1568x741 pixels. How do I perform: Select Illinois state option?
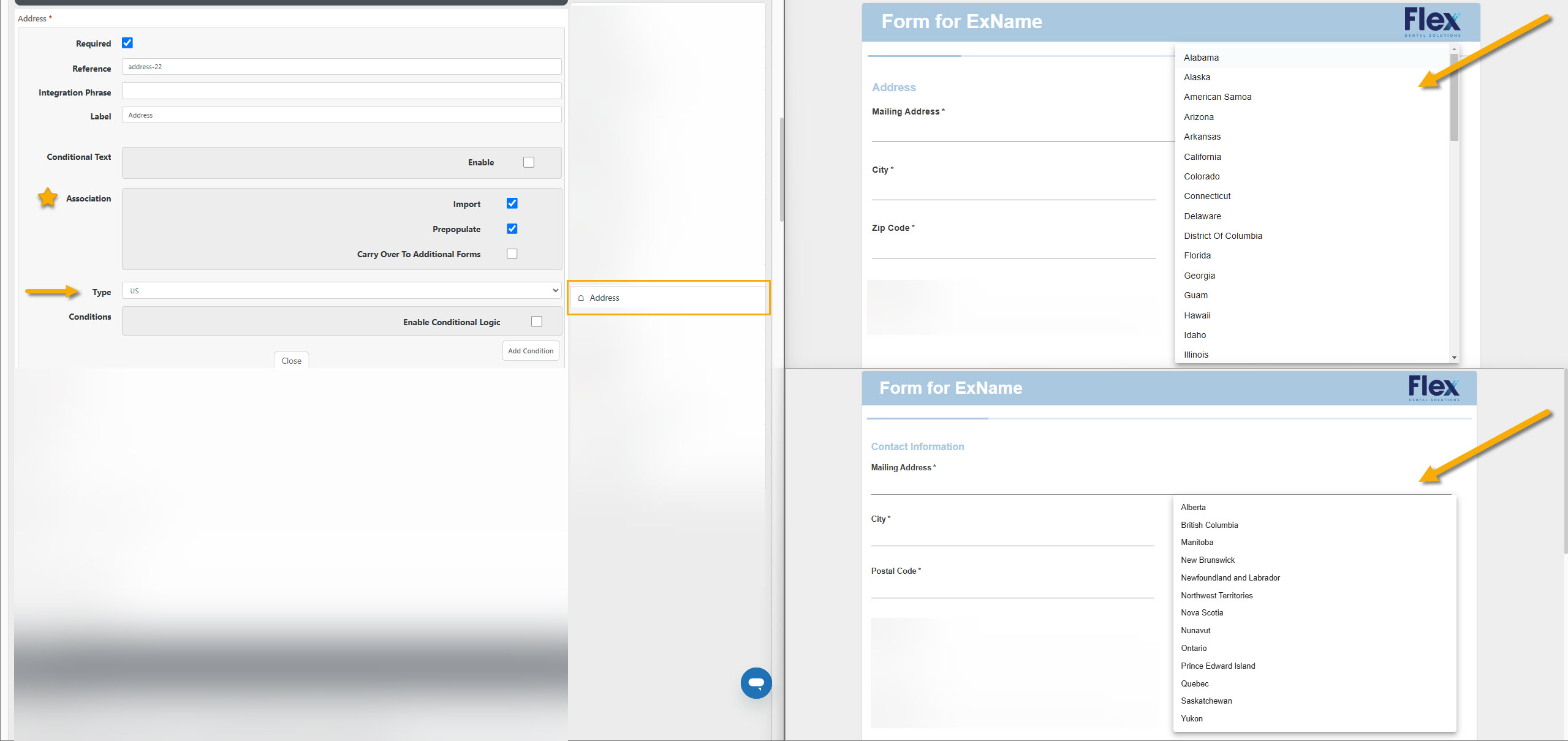coord(1312,355)
